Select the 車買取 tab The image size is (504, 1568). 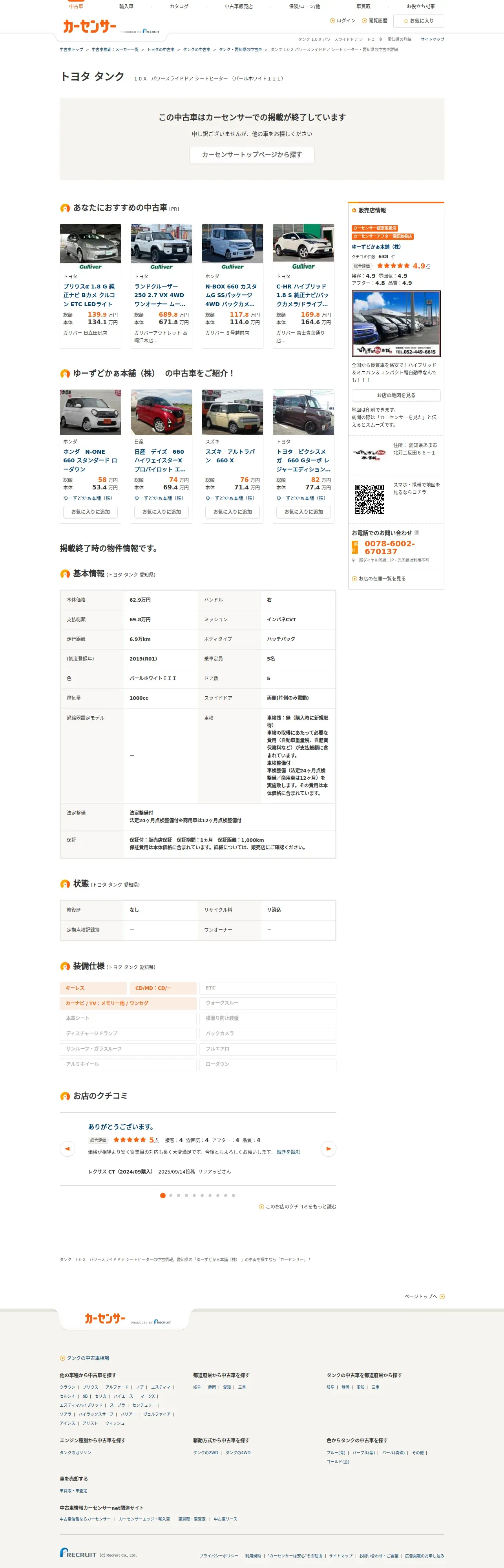click(363, 6)
